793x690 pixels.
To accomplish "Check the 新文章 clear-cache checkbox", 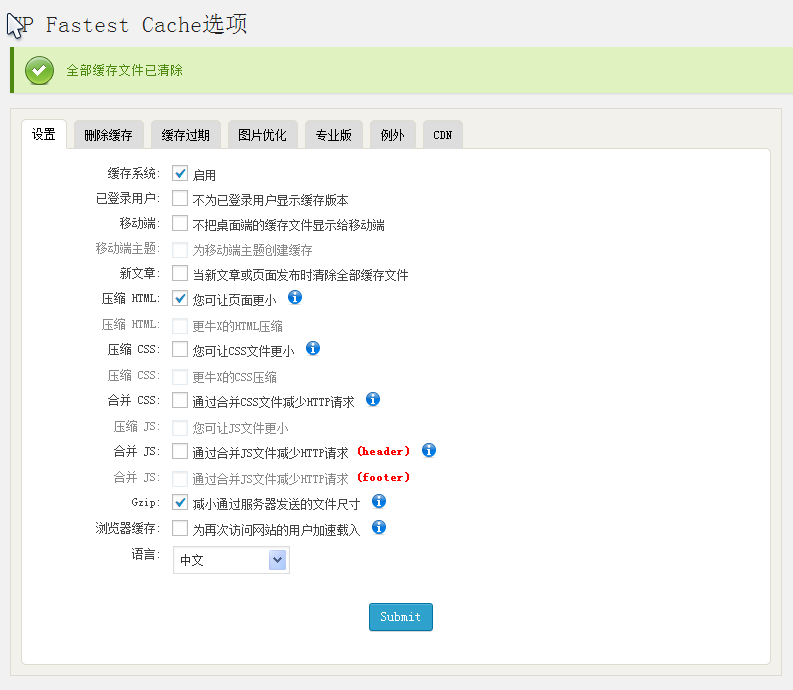I will [x=180, y=273].
